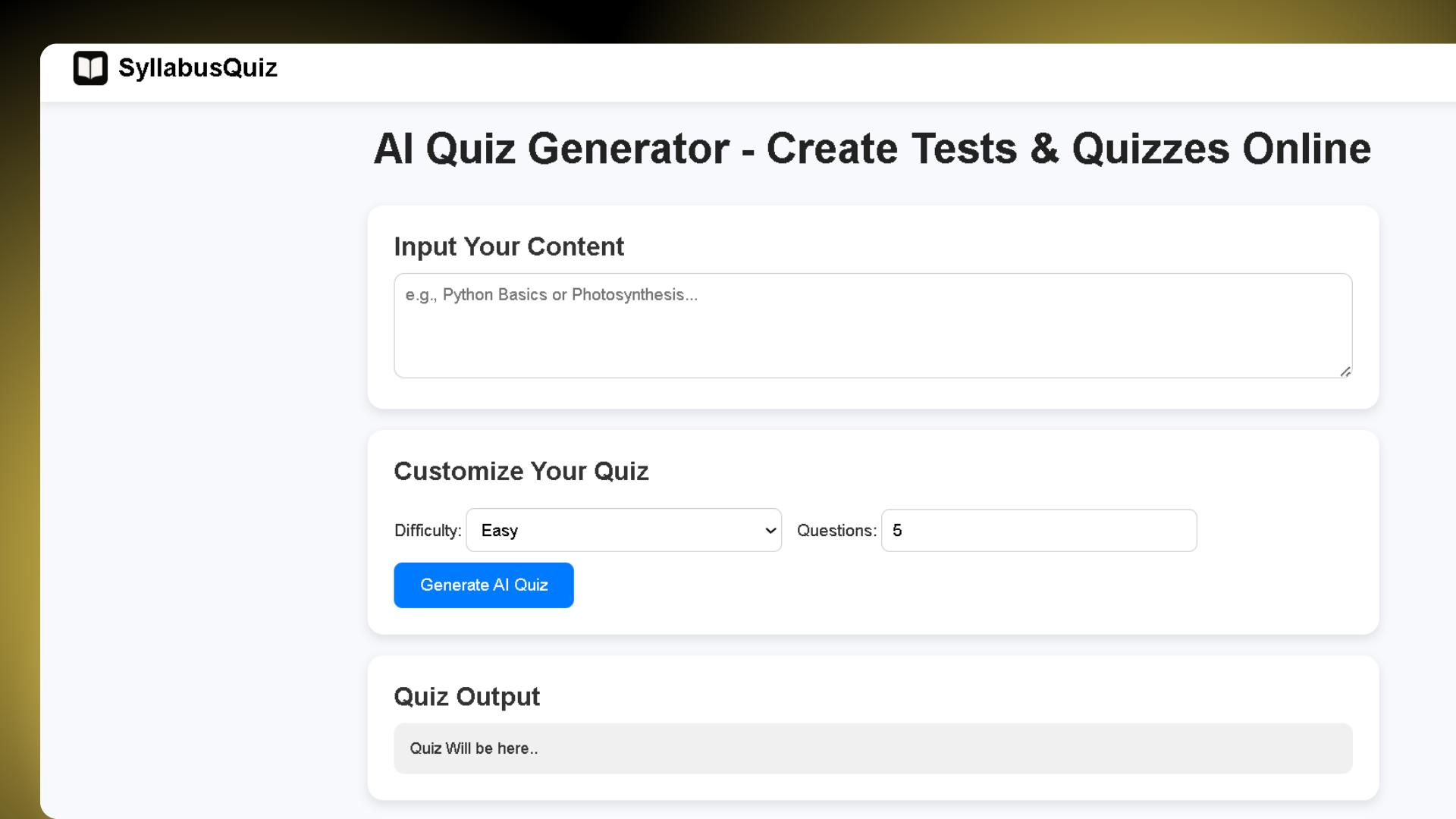This screenshot has height=819, width=1456.
Task: Click empty area of top navigation bar
Action: coord(834,72)
